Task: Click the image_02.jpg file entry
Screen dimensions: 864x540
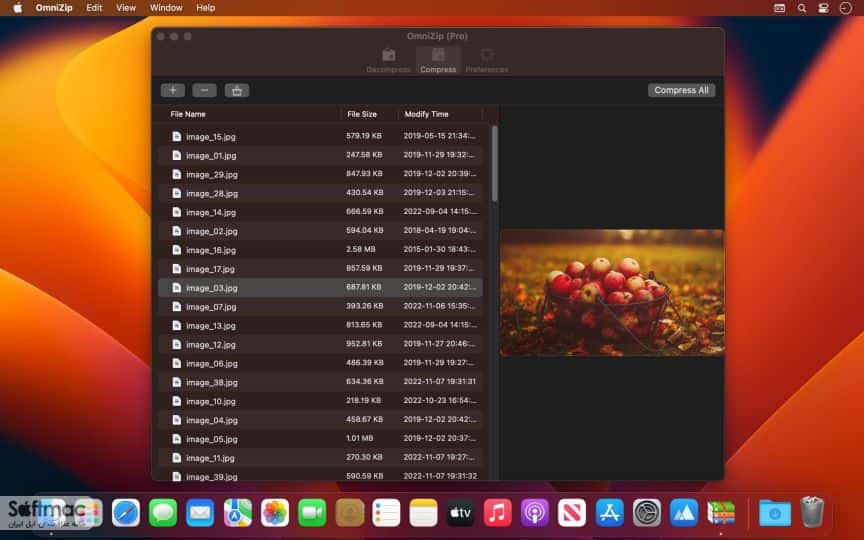Action: click(x=320, y=231)
